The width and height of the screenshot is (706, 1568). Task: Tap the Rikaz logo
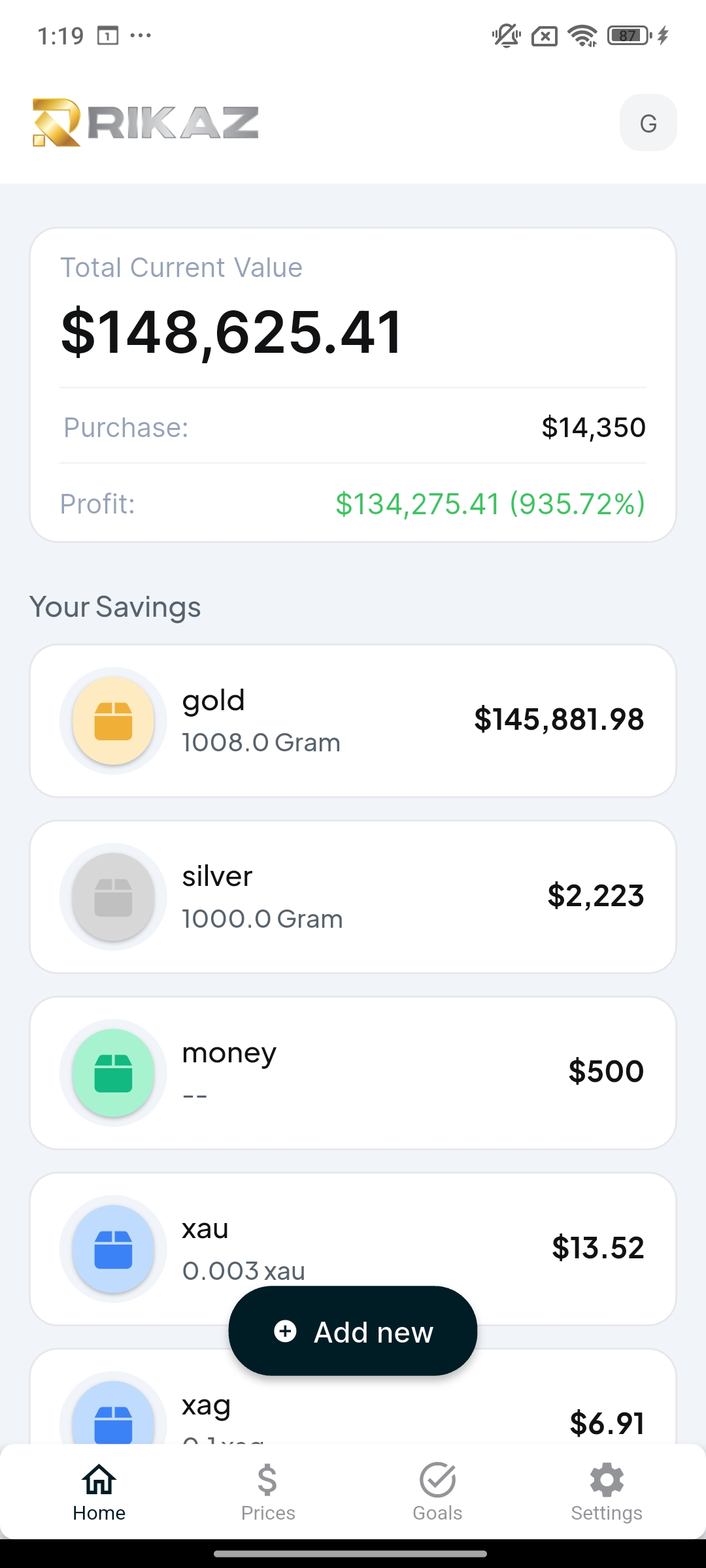(145, 122)
